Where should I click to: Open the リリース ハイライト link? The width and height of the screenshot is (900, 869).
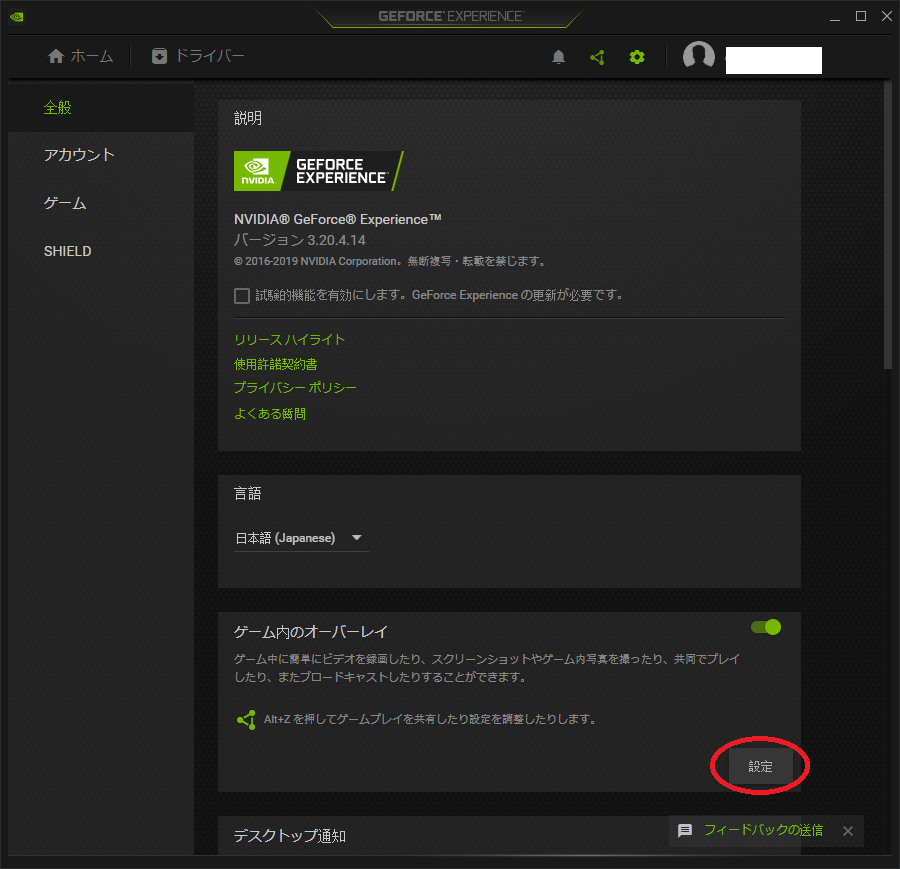pos(289,340)
